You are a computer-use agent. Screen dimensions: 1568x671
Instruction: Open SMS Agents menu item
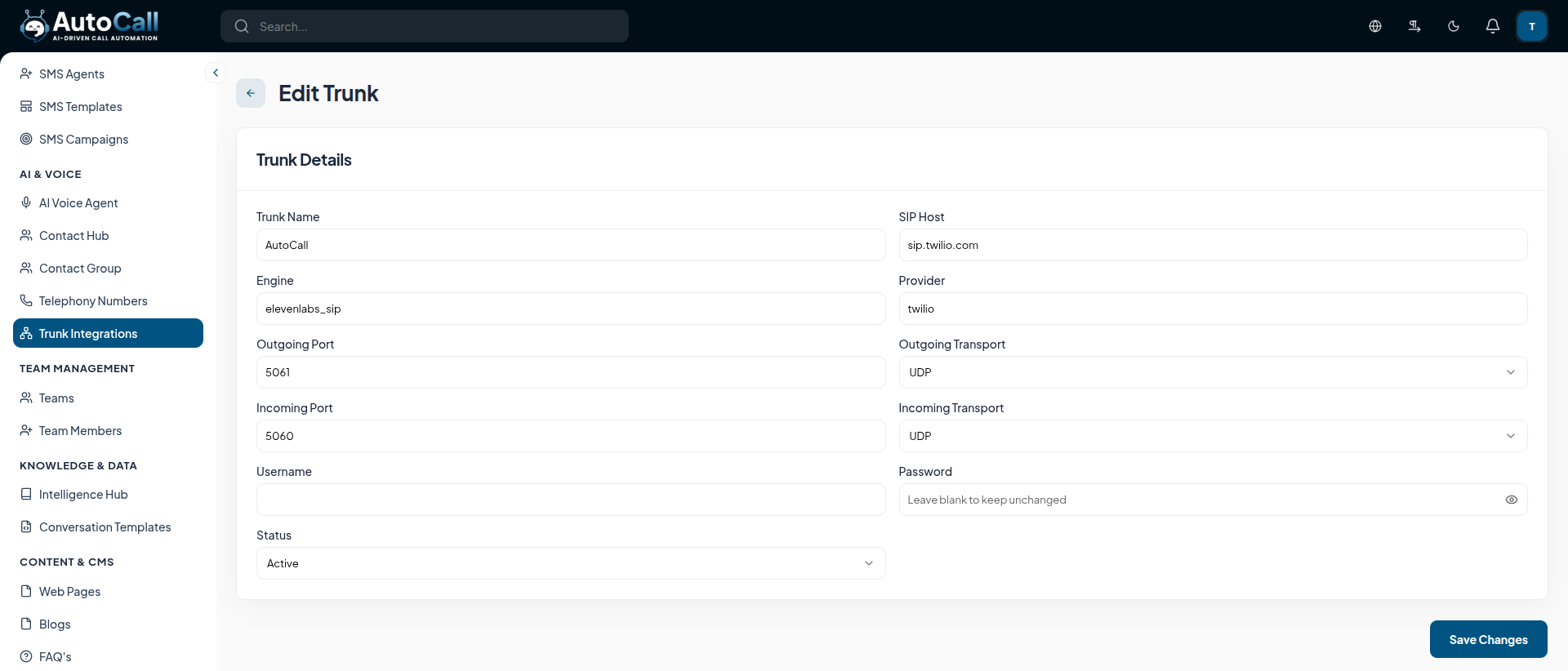click(x=108, y=73)
